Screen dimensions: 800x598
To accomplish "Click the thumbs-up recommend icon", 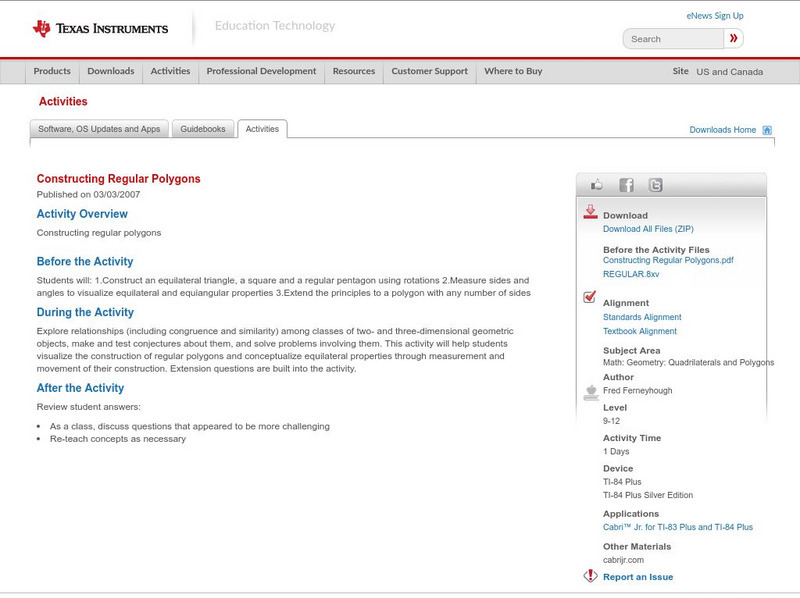I will tap(596, 184).
